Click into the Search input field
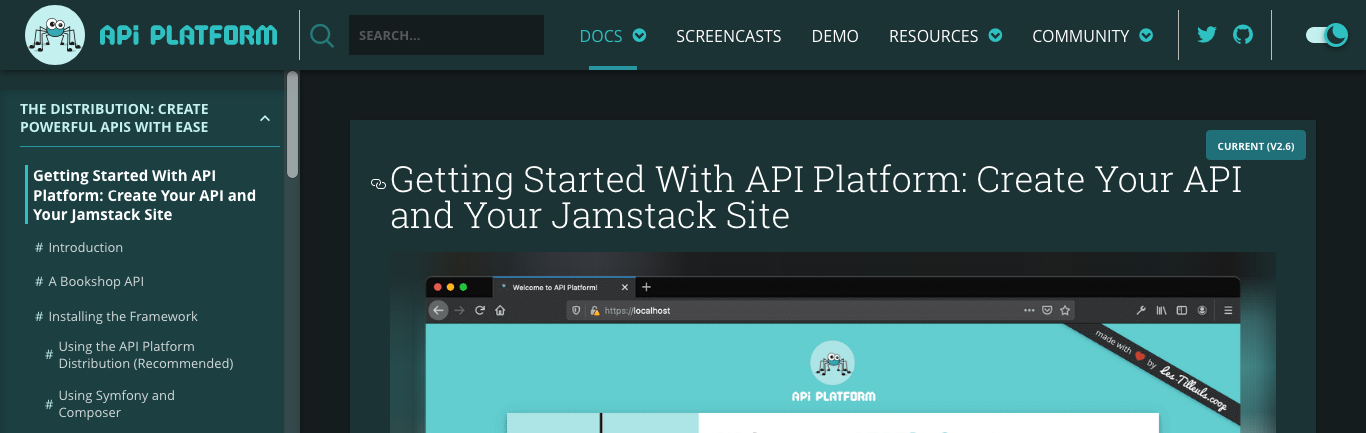 point(446,36)
